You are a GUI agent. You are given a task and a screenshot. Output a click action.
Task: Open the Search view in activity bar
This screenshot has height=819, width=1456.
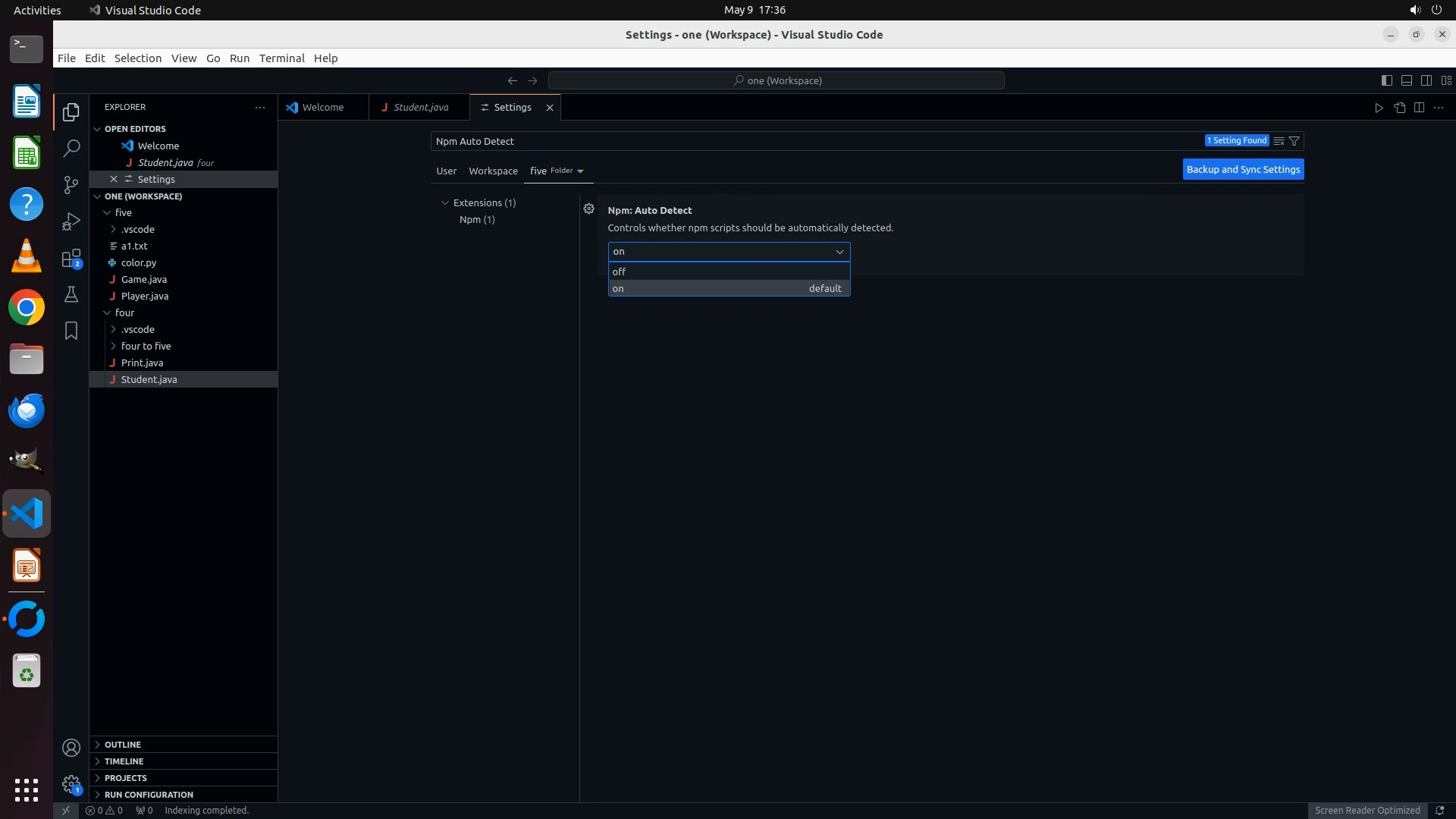pyautogui.click(x=71, y=148)
